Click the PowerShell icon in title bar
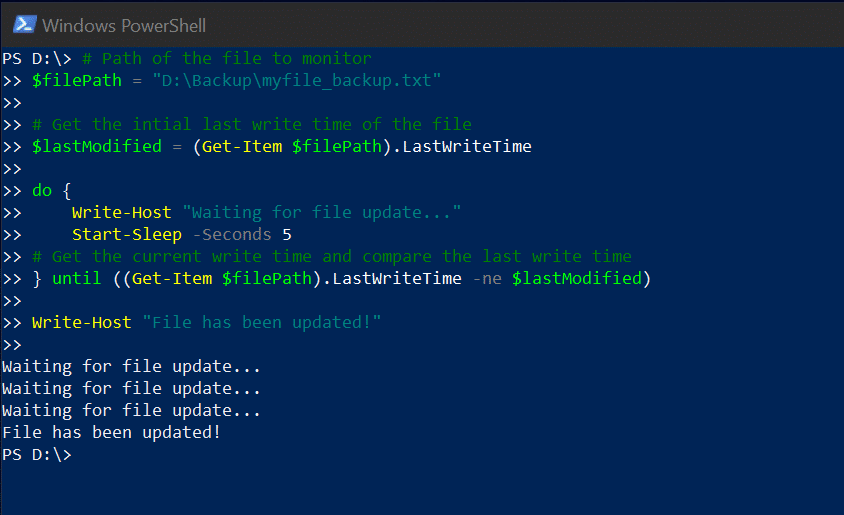 click(25, 25)
